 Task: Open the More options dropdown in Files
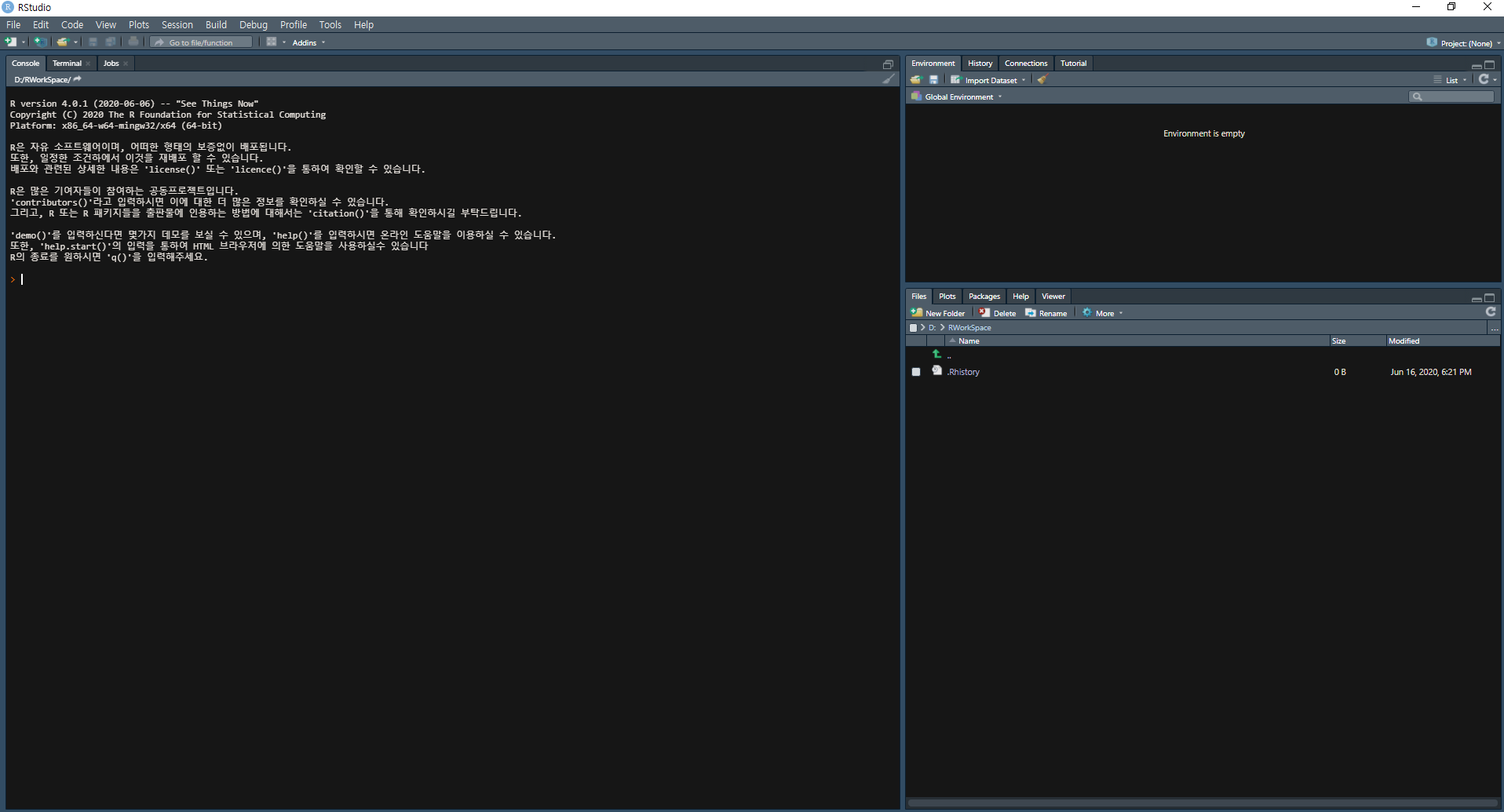tap(1103, 313)
